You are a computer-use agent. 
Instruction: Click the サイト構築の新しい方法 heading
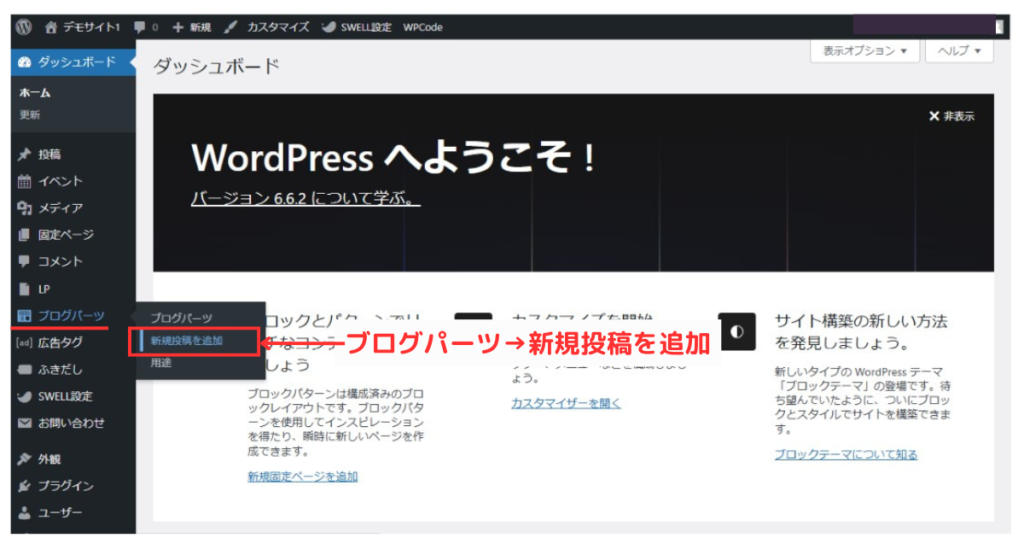pyautogui.click(x=861, y=332)
